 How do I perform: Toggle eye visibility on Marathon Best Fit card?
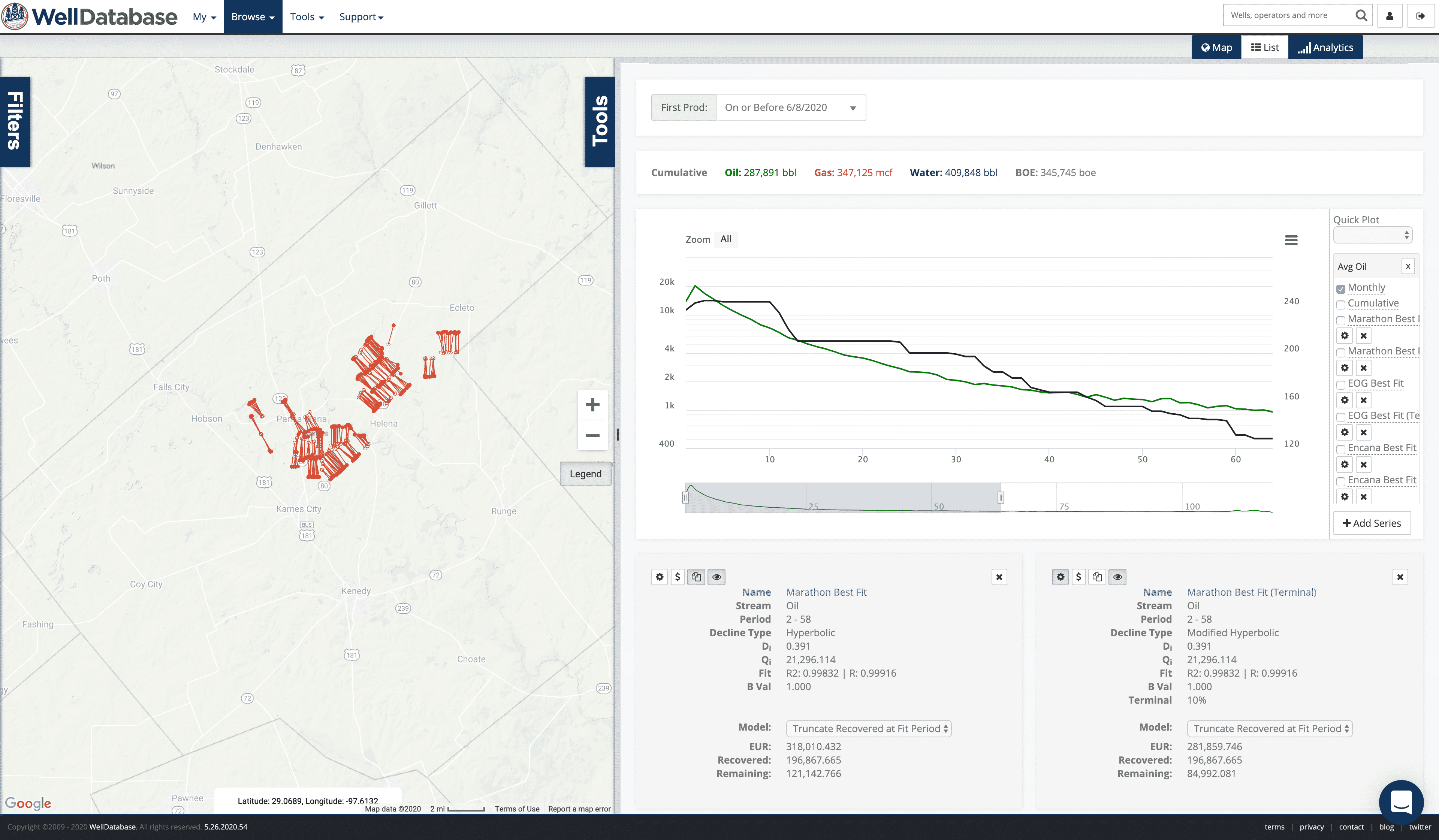[x=716, y=577]
